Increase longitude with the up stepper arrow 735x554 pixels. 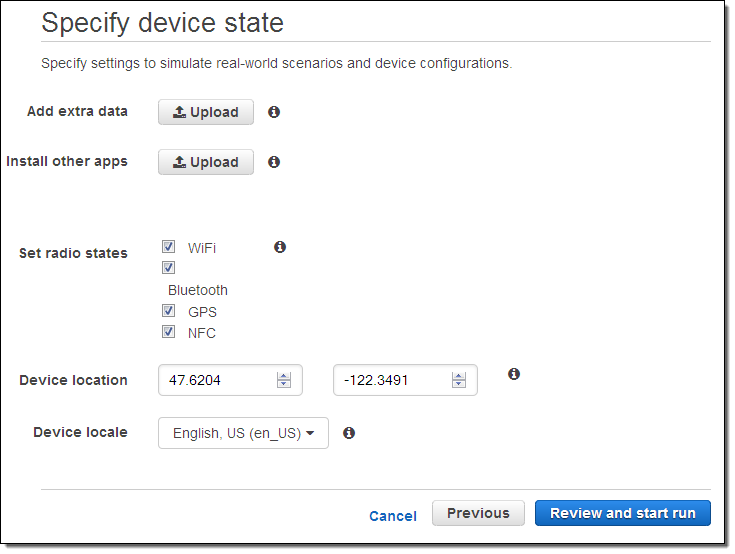pos(459,376)
